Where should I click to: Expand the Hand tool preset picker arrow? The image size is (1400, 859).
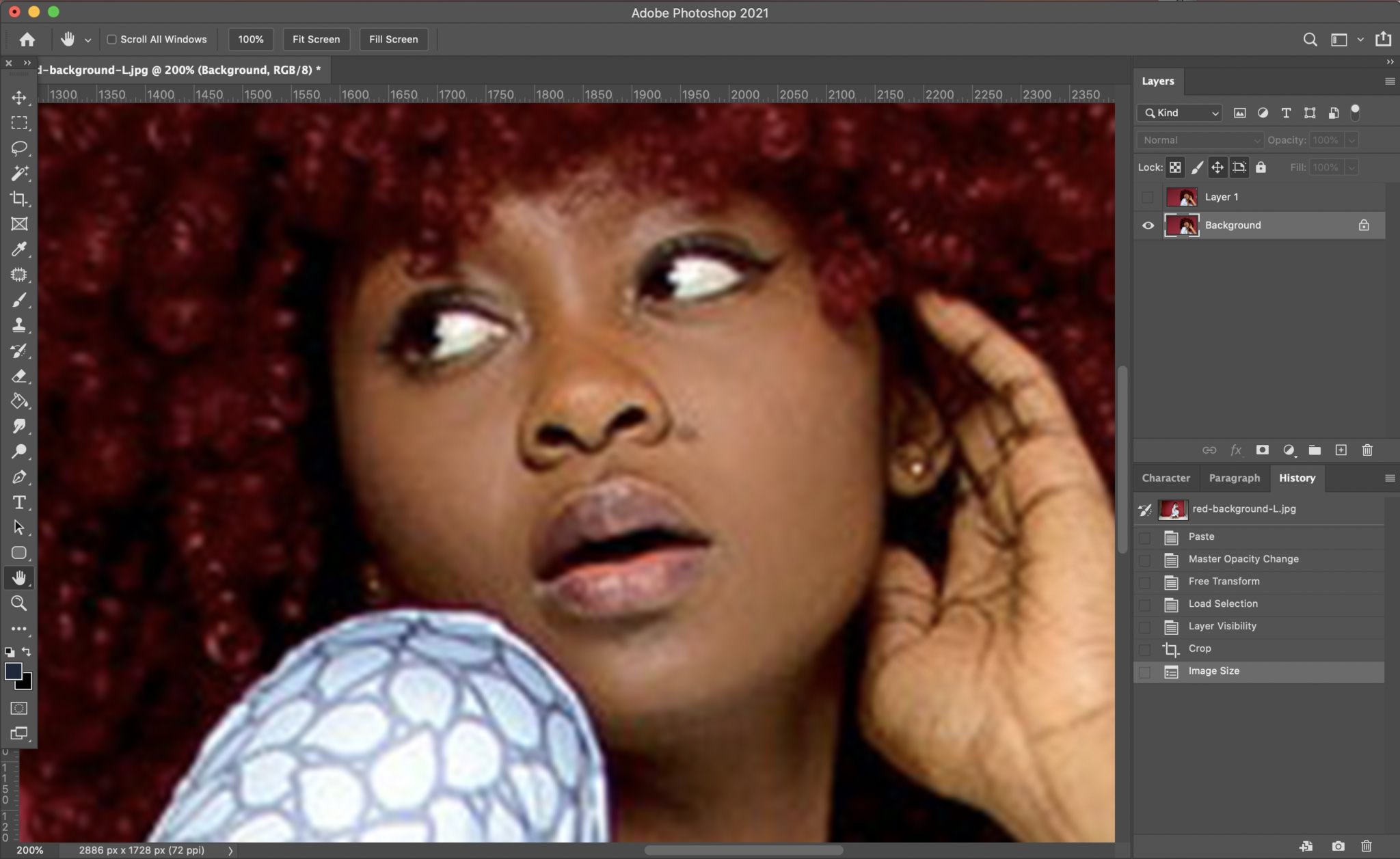[x=87, y=40]
